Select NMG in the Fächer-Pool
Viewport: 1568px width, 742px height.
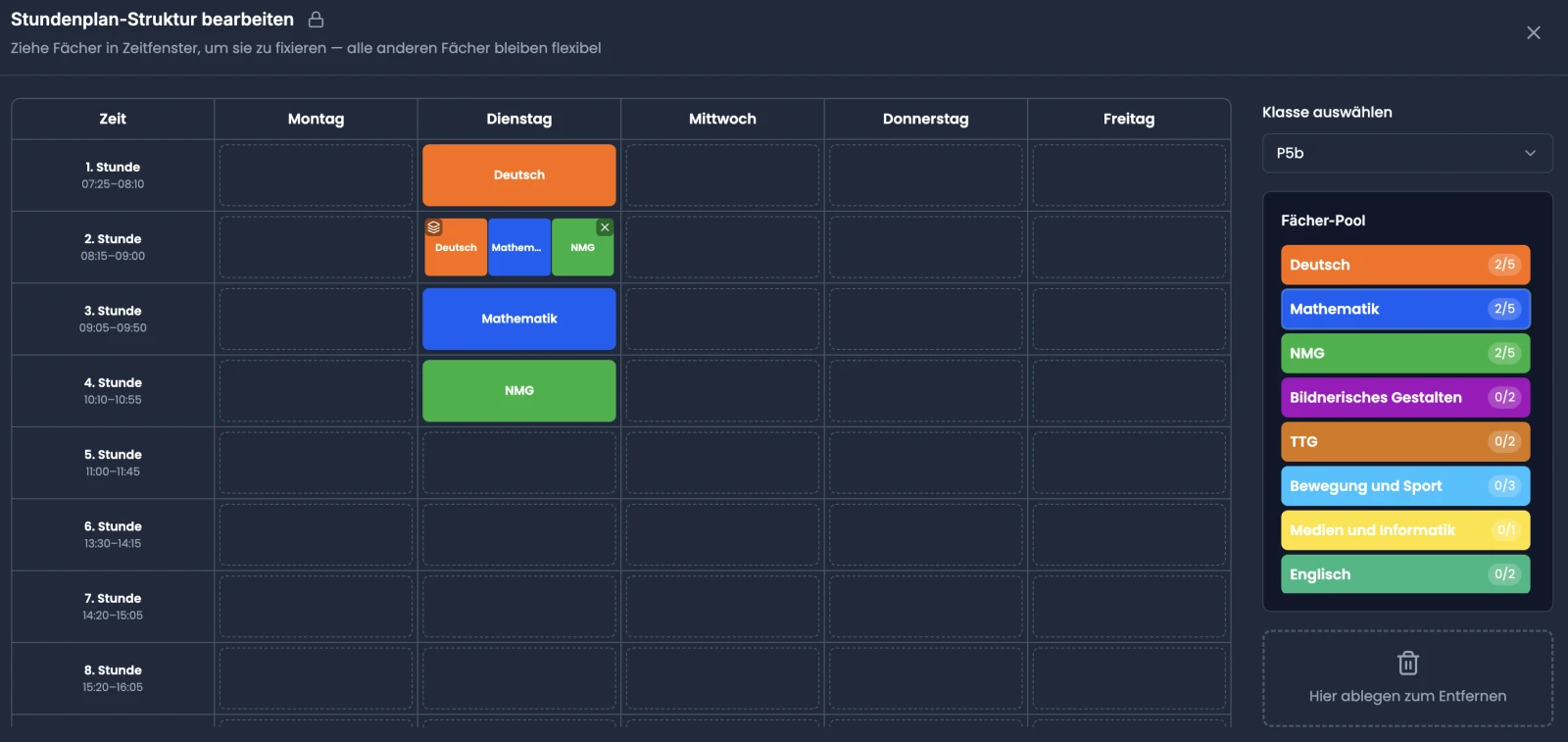point(1405,353)
